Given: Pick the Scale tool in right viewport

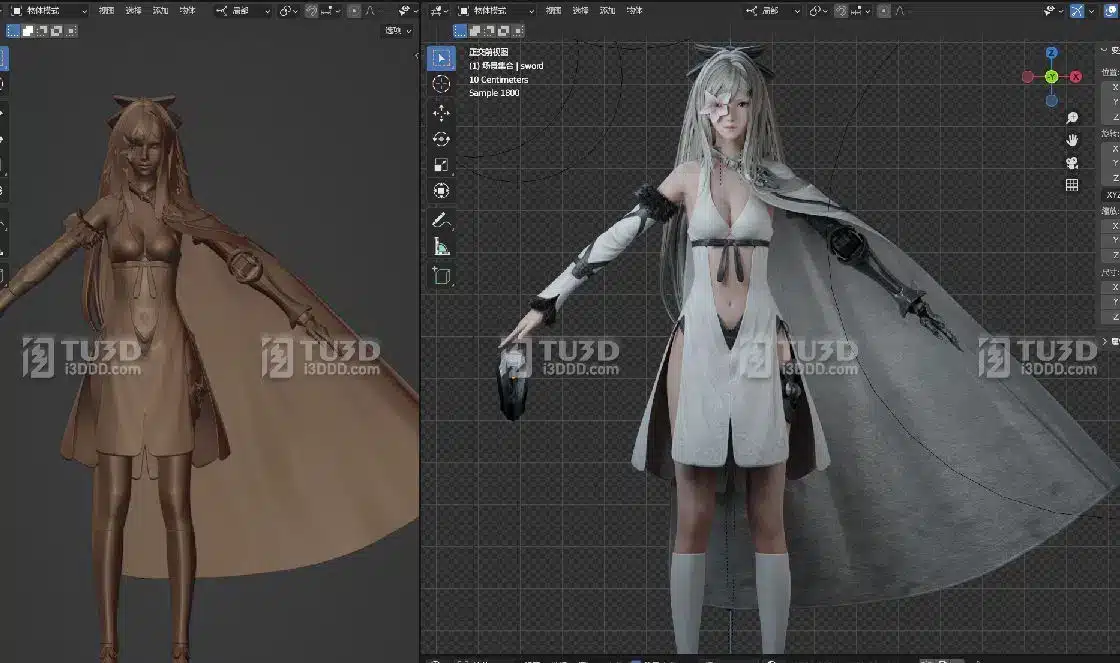Looking at the screenshot, I should click(x=441, y=165).
